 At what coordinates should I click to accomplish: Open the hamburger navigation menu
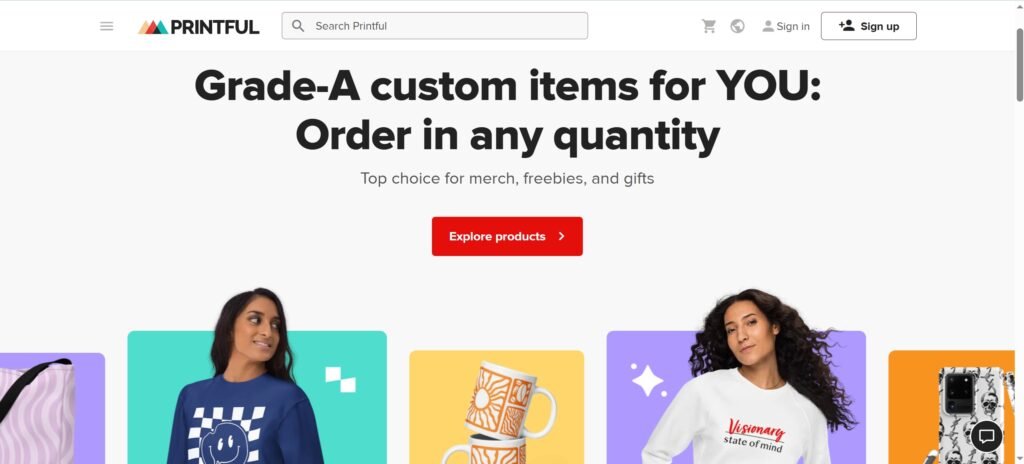point(106,26)
